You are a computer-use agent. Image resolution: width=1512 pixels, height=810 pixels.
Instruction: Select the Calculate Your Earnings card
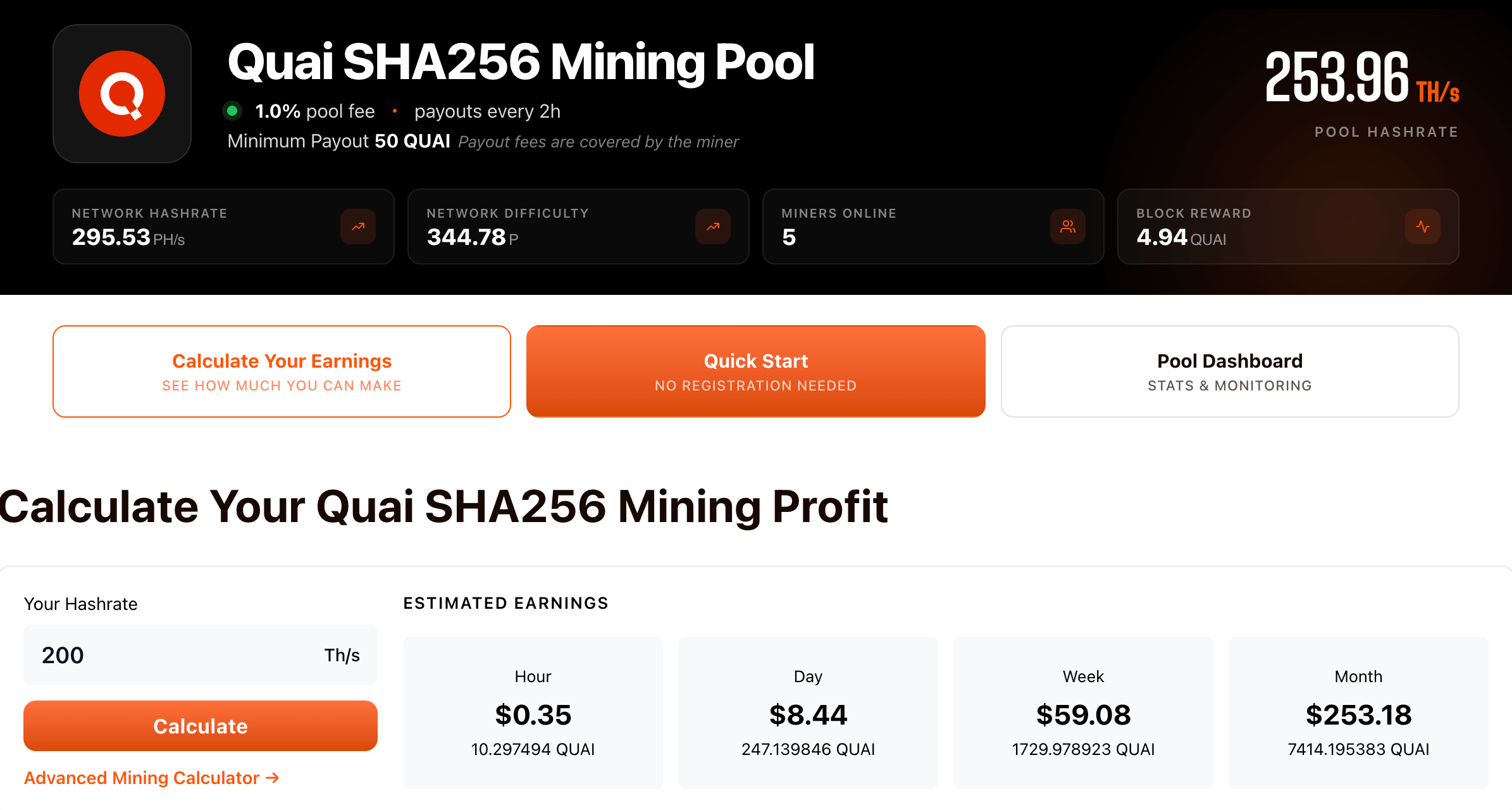[x=282, y=371]
